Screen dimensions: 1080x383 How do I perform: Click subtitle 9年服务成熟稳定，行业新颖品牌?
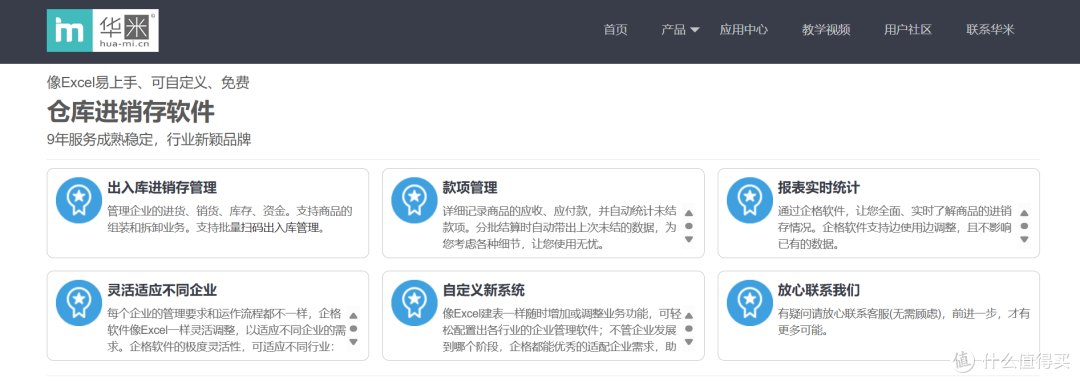click(x=149, y=140)
